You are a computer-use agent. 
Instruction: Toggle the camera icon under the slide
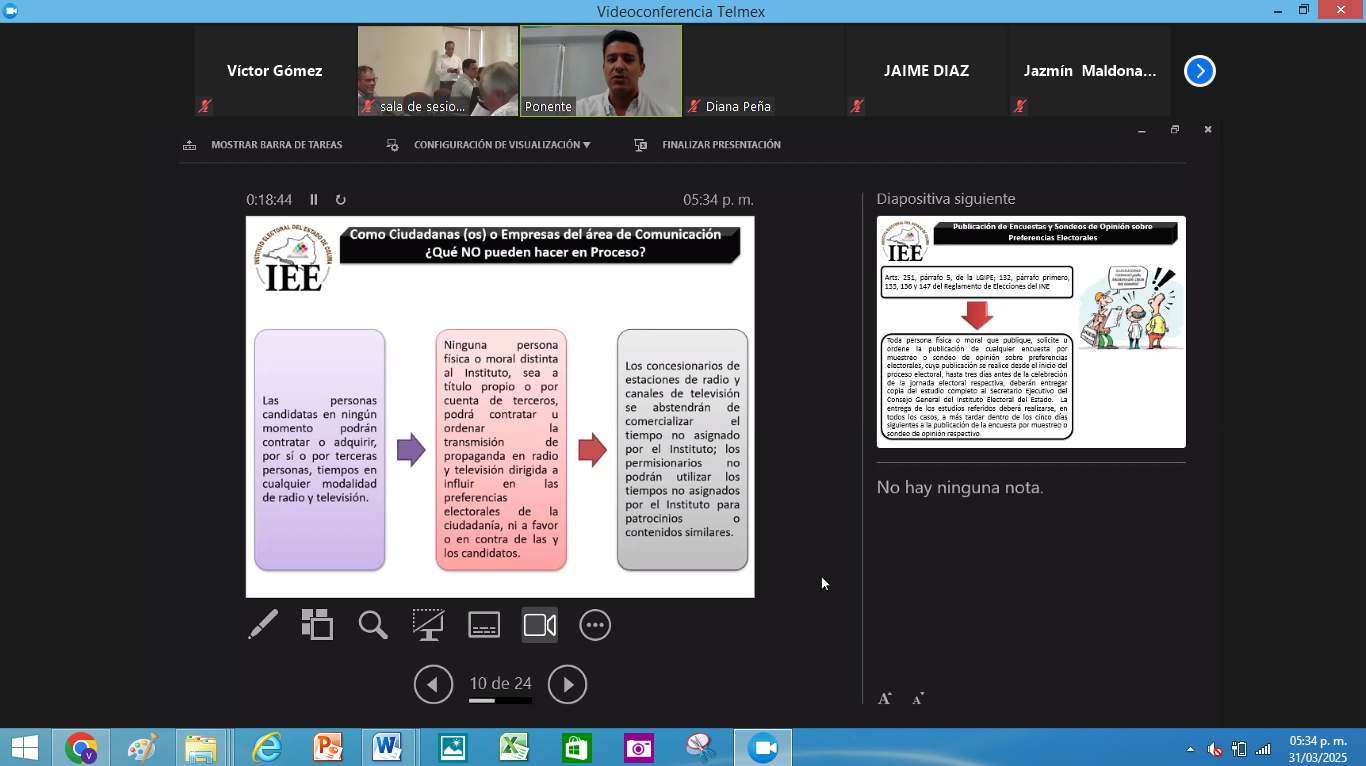pos(540,625)
